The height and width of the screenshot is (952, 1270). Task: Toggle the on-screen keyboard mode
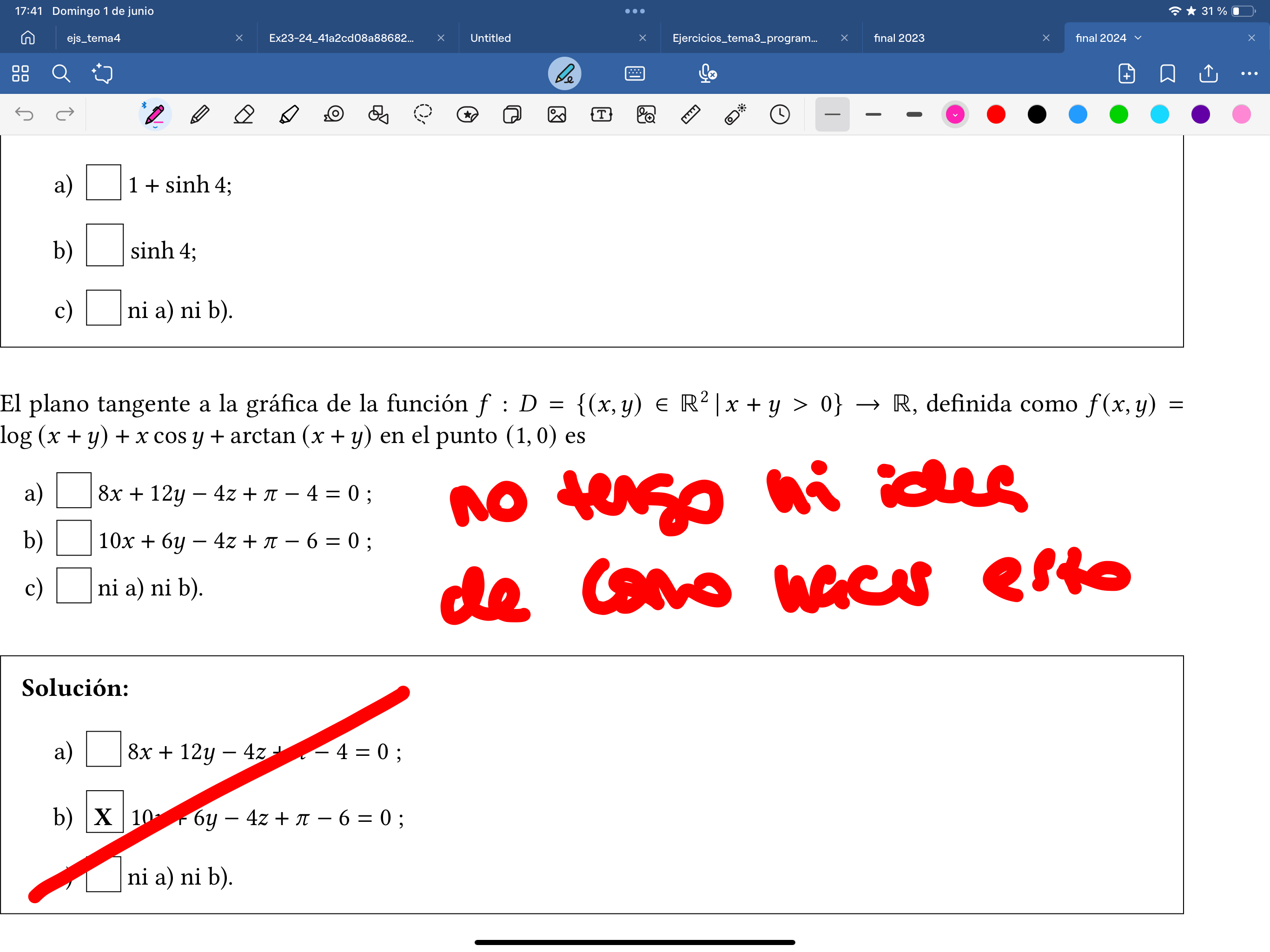click(635, 73)
